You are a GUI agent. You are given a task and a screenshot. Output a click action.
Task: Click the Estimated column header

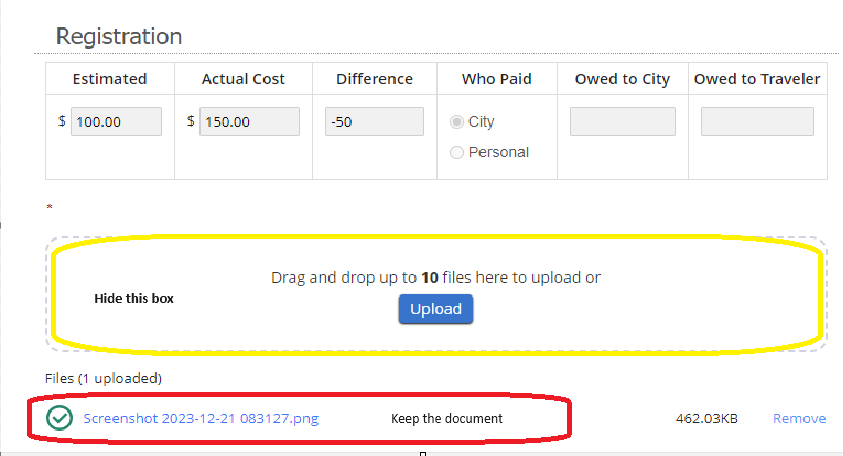[110, 79]
